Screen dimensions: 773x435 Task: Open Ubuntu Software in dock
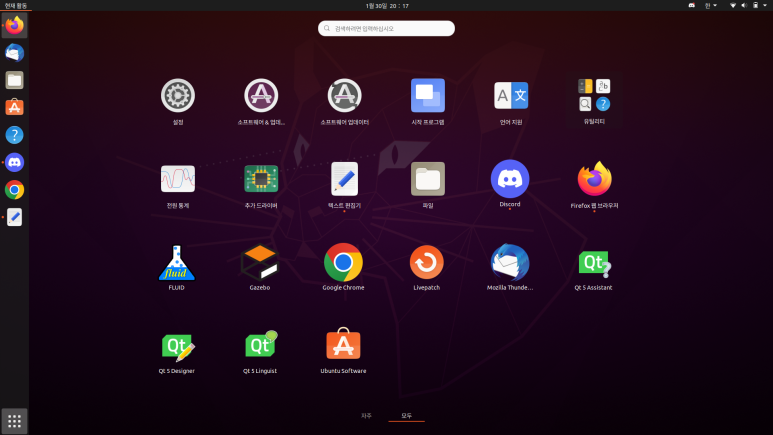[14, 108]
